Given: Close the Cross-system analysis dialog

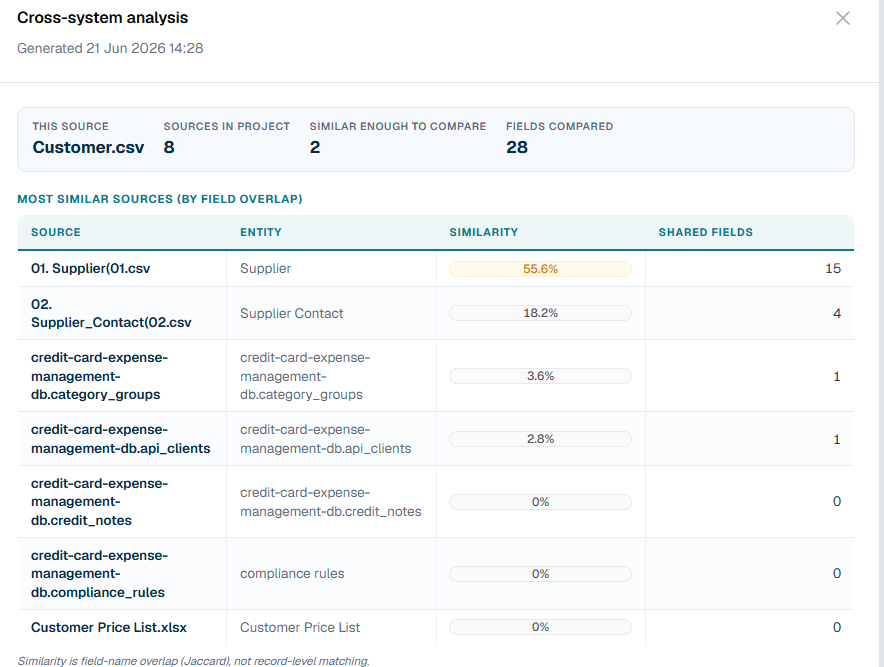Looking at the screenshot, I should tap(842, 18).
